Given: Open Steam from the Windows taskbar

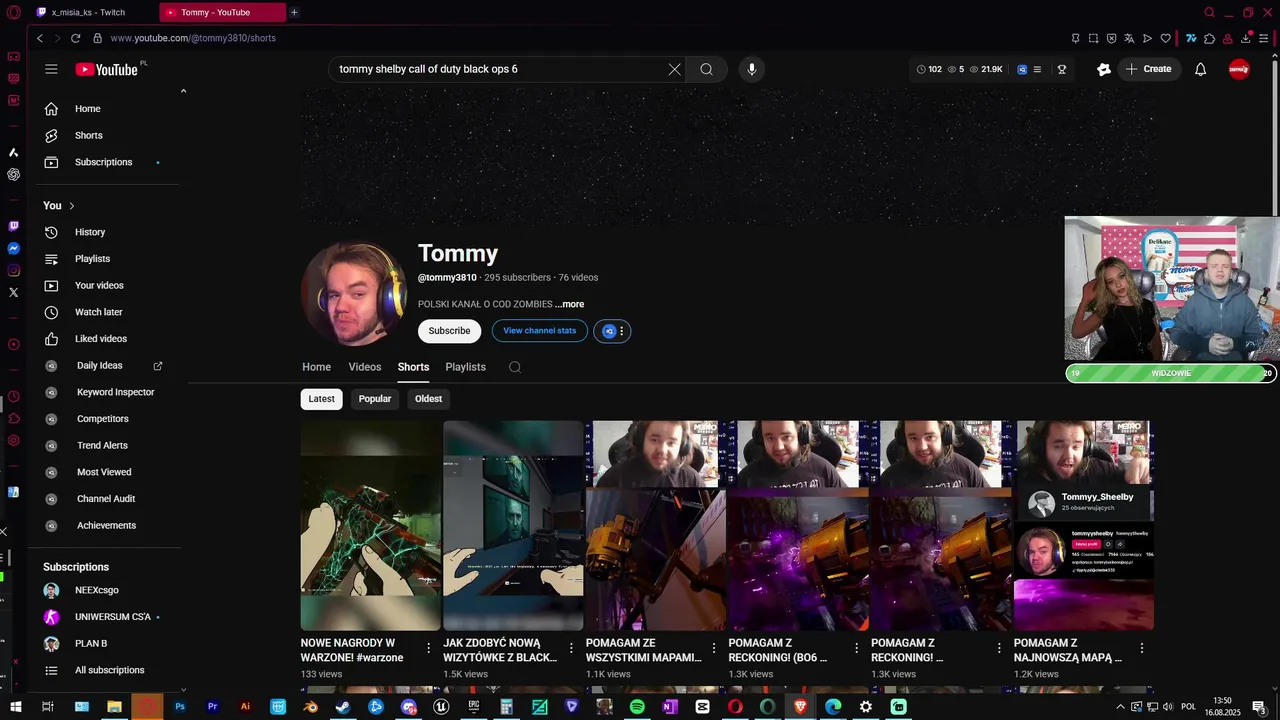Looking at the screenshot, I should pyautogui.click(x=343, y=707).
